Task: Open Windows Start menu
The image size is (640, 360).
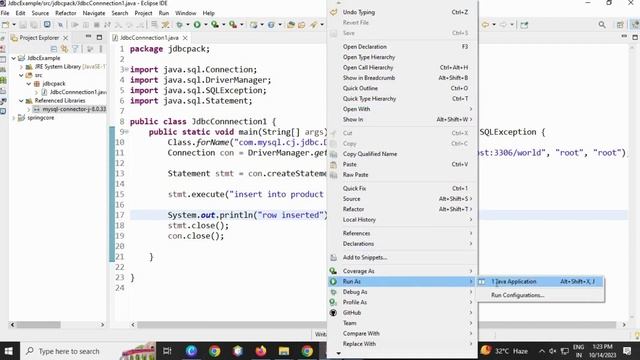Action: tap(8, 351)
